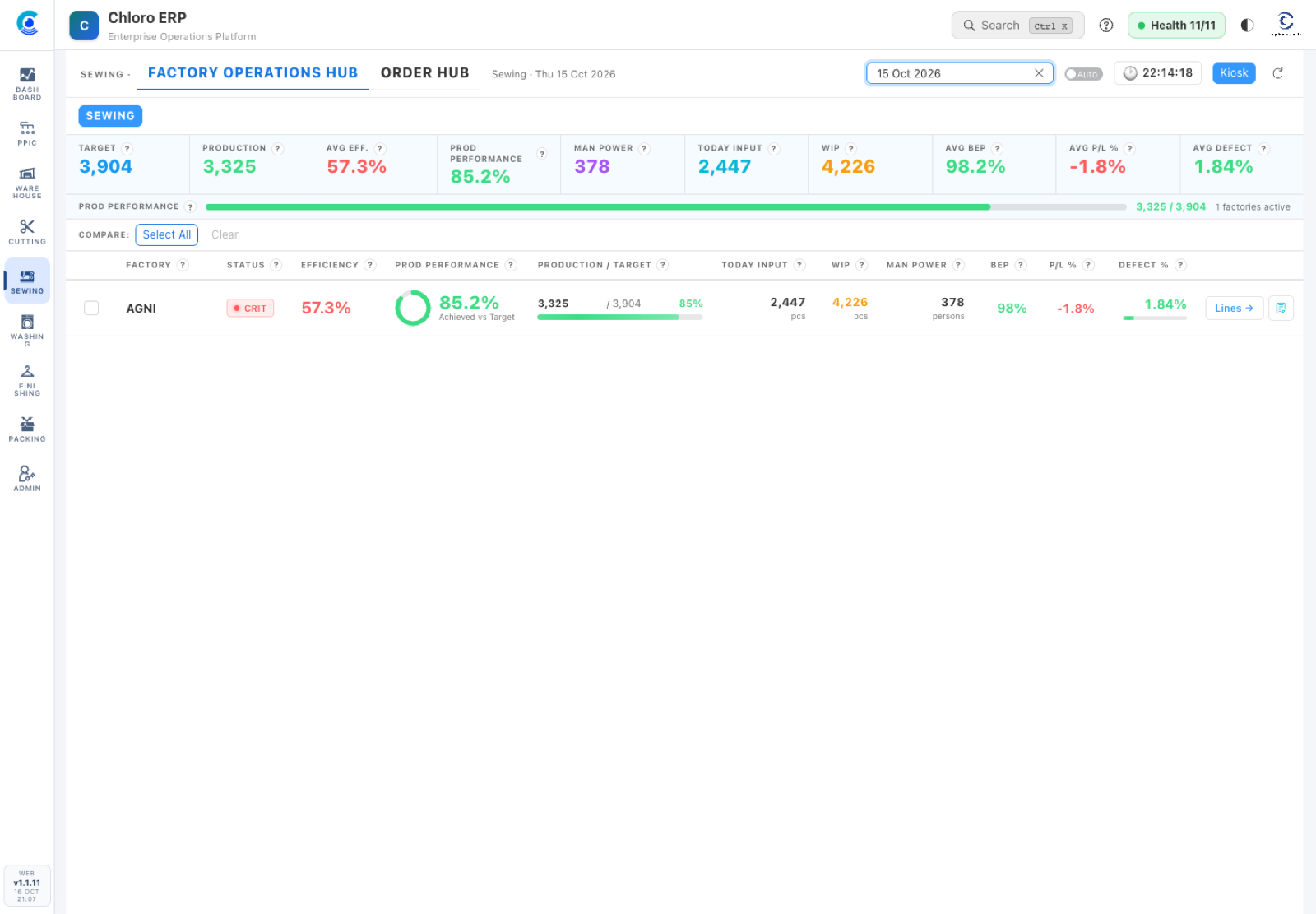Viewport: 1316px width, 914px height.
Task: Click the FACTORY column header
Action: click(x=148, y=265)
